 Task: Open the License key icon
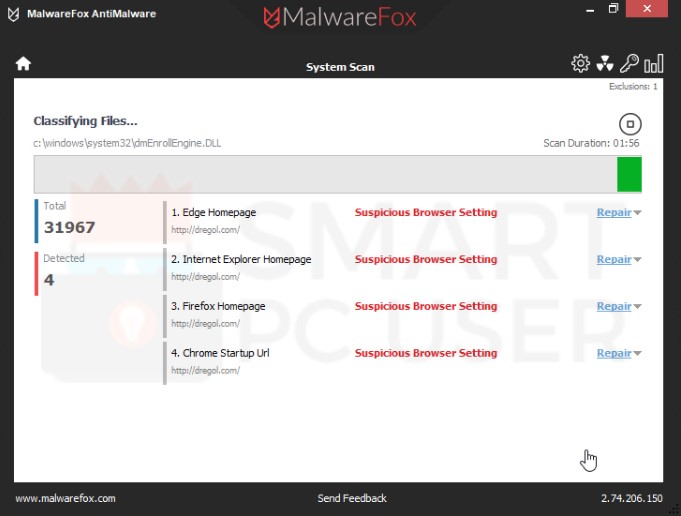(629, 63)
